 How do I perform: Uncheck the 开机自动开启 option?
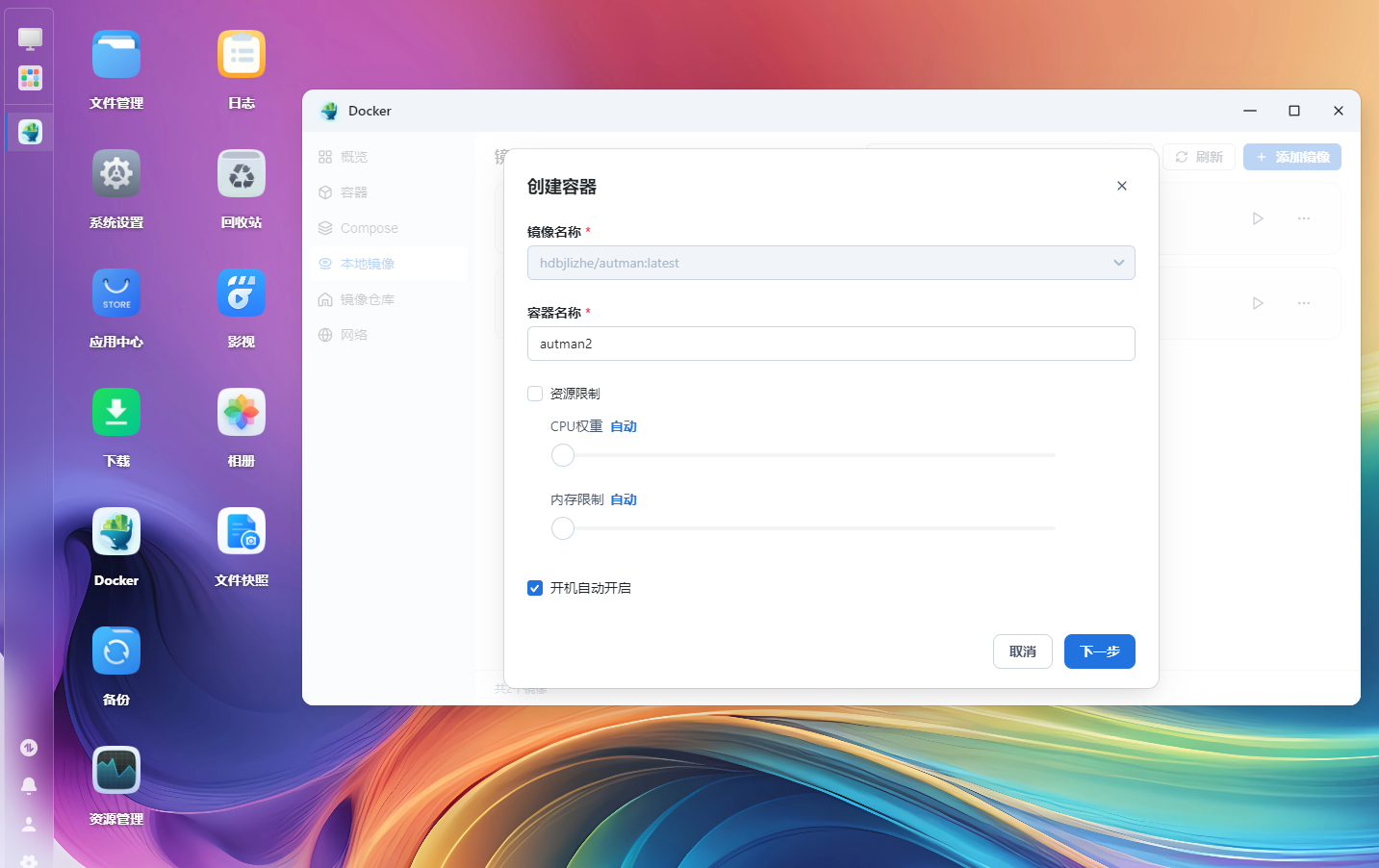coord(535,588)
